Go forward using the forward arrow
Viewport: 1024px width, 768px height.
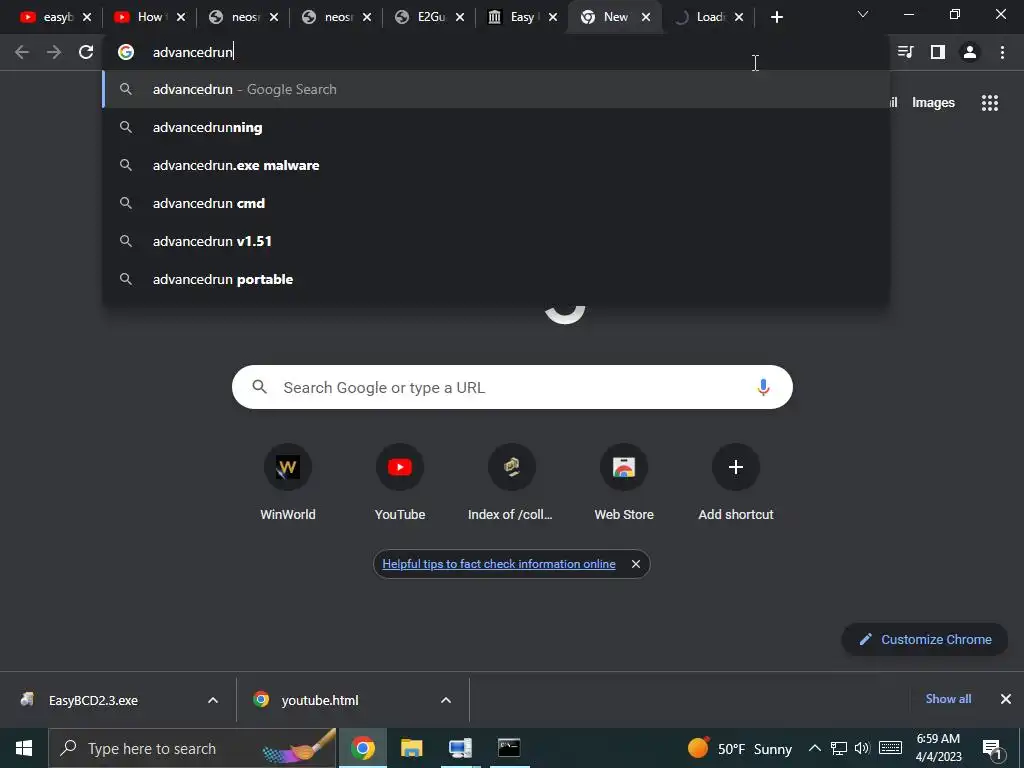pyautogui.click(x=54, y=52)
